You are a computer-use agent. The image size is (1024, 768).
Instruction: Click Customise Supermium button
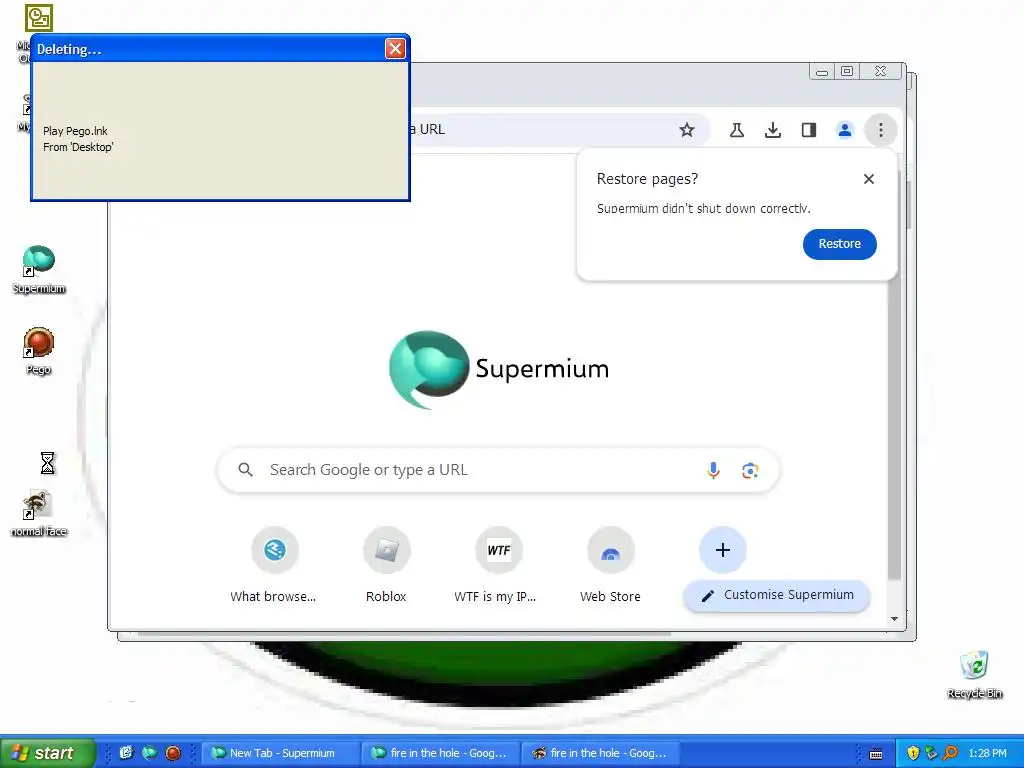tap(776, 596)
